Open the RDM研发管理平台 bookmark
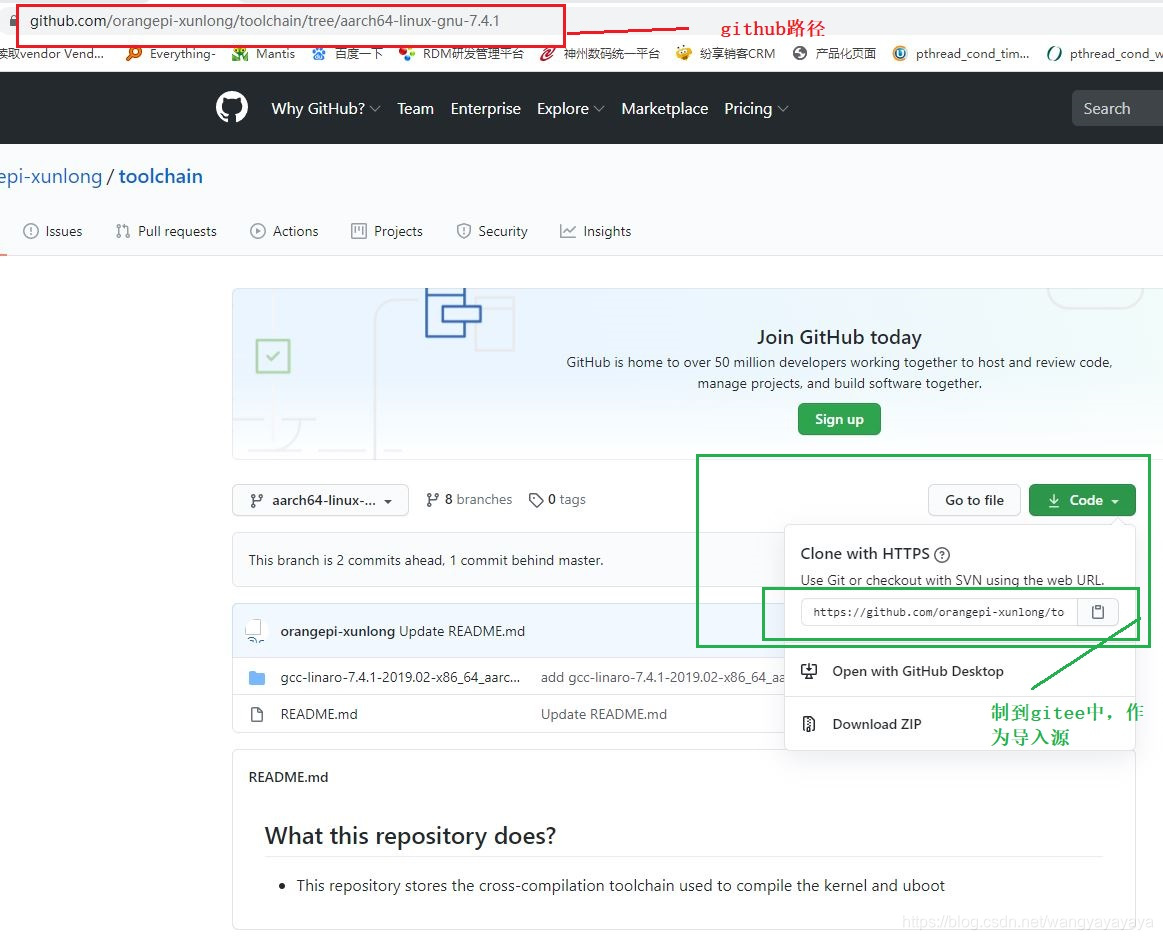Image resolution: width=1163 pixels, height=940 pixels. [x=461, y=53]
